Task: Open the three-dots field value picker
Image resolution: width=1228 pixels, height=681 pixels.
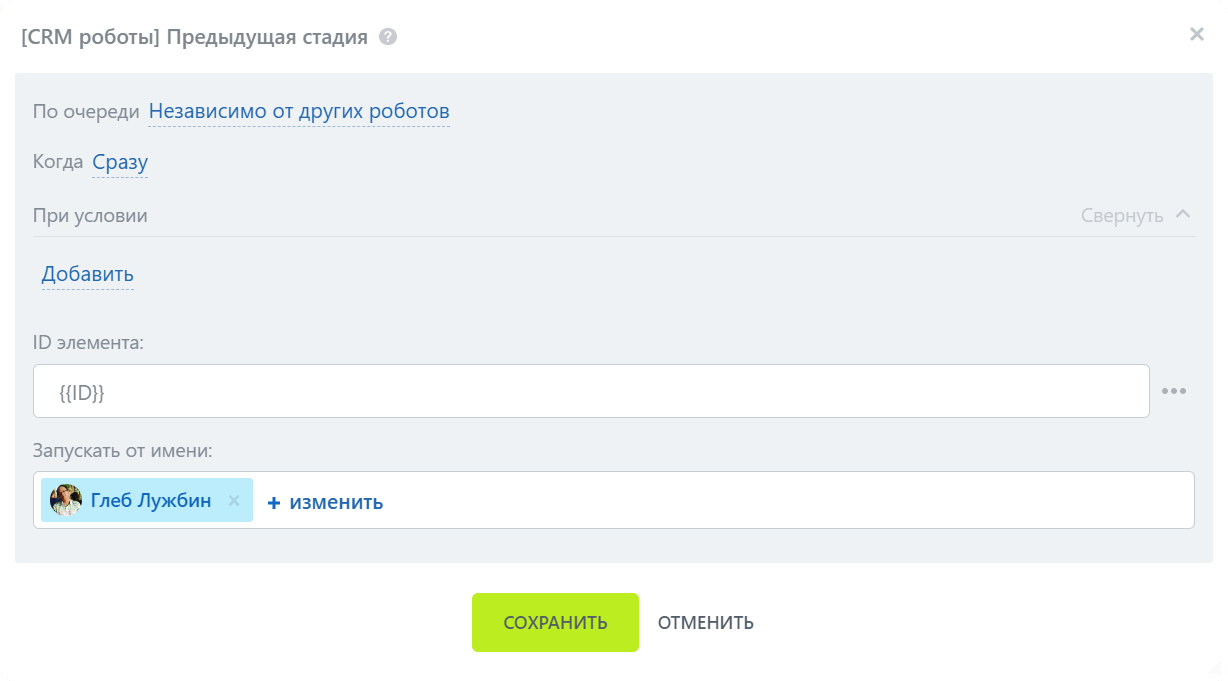Action: 1174,391
